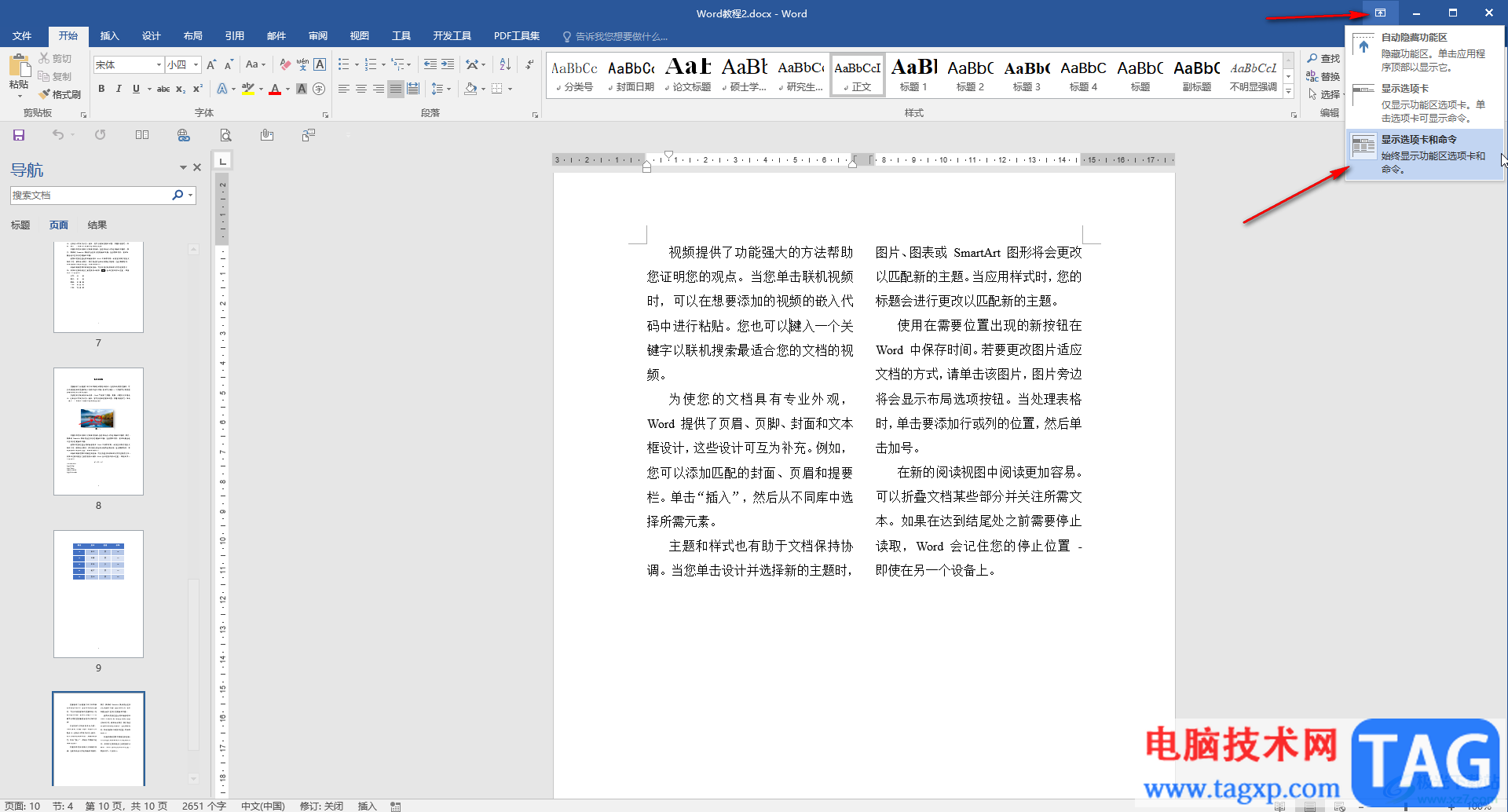Click the Align Left icon
The width and height of the screenshot is (1508, 812).
344,89
